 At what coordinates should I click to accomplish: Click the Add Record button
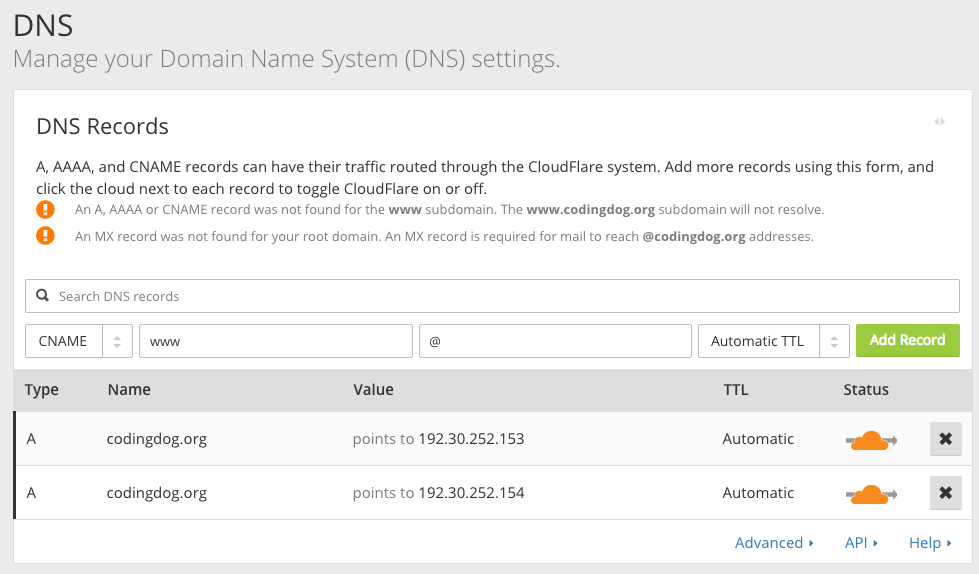(x=907, y=340)
